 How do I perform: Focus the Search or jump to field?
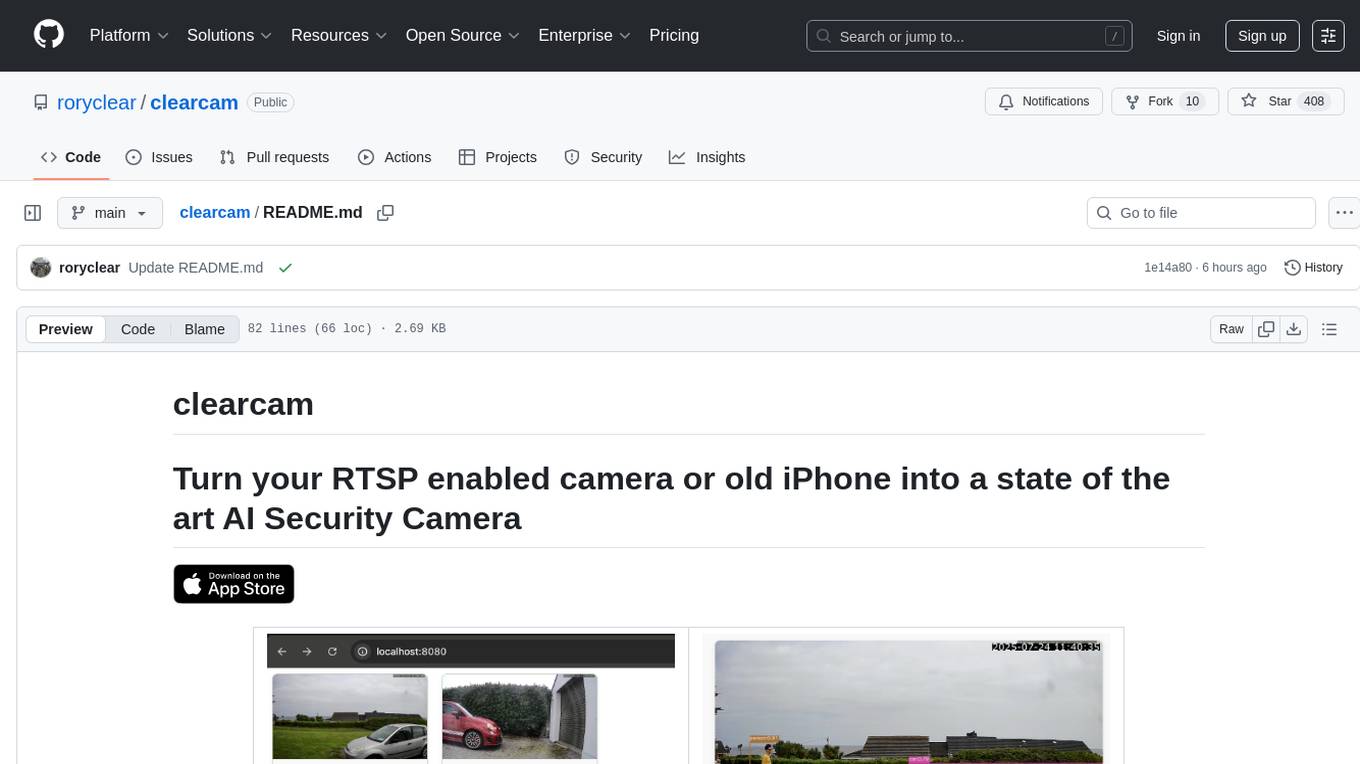click(969, 36)
